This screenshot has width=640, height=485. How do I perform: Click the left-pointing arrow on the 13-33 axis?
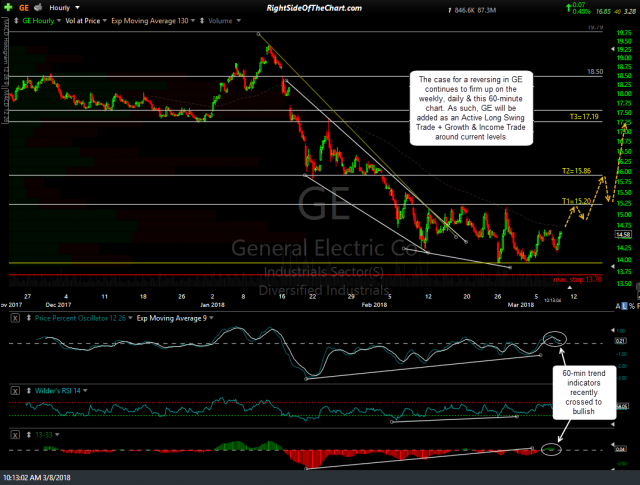point(612,445)
